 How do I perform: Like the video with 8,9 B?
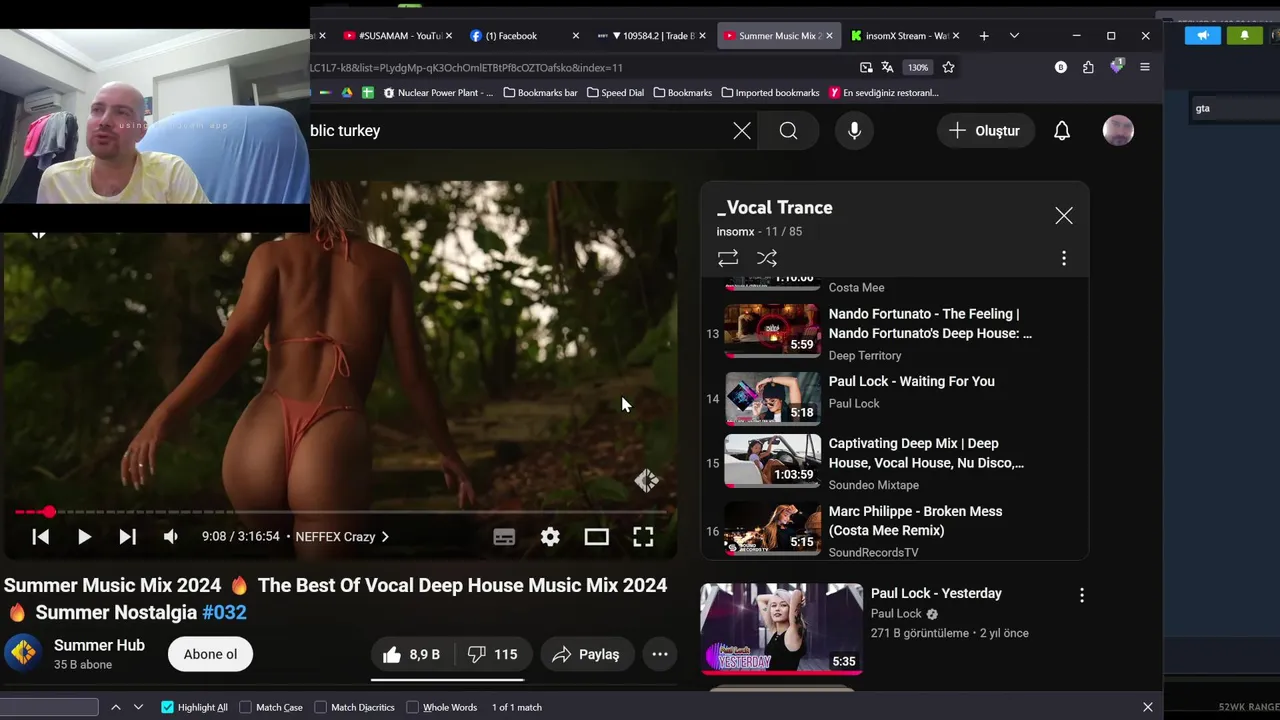(412, 654)
